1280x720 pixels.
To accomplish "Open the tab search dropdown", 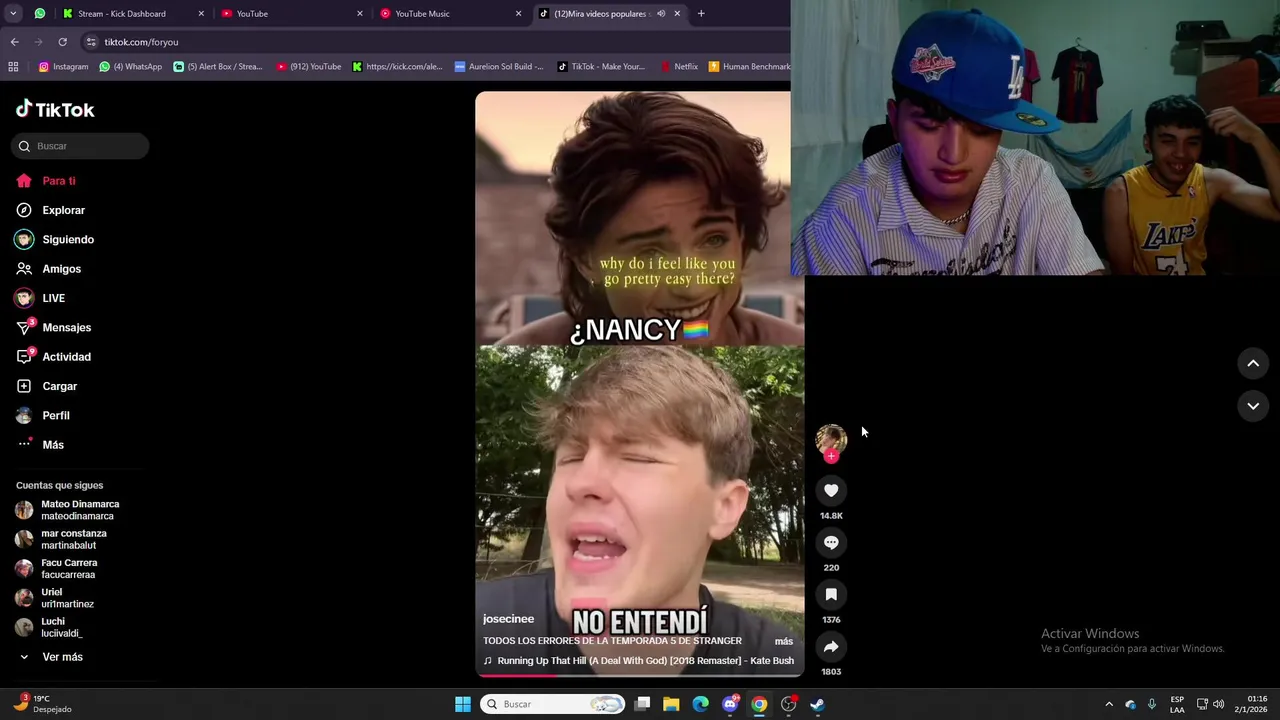I will [13, 14].
